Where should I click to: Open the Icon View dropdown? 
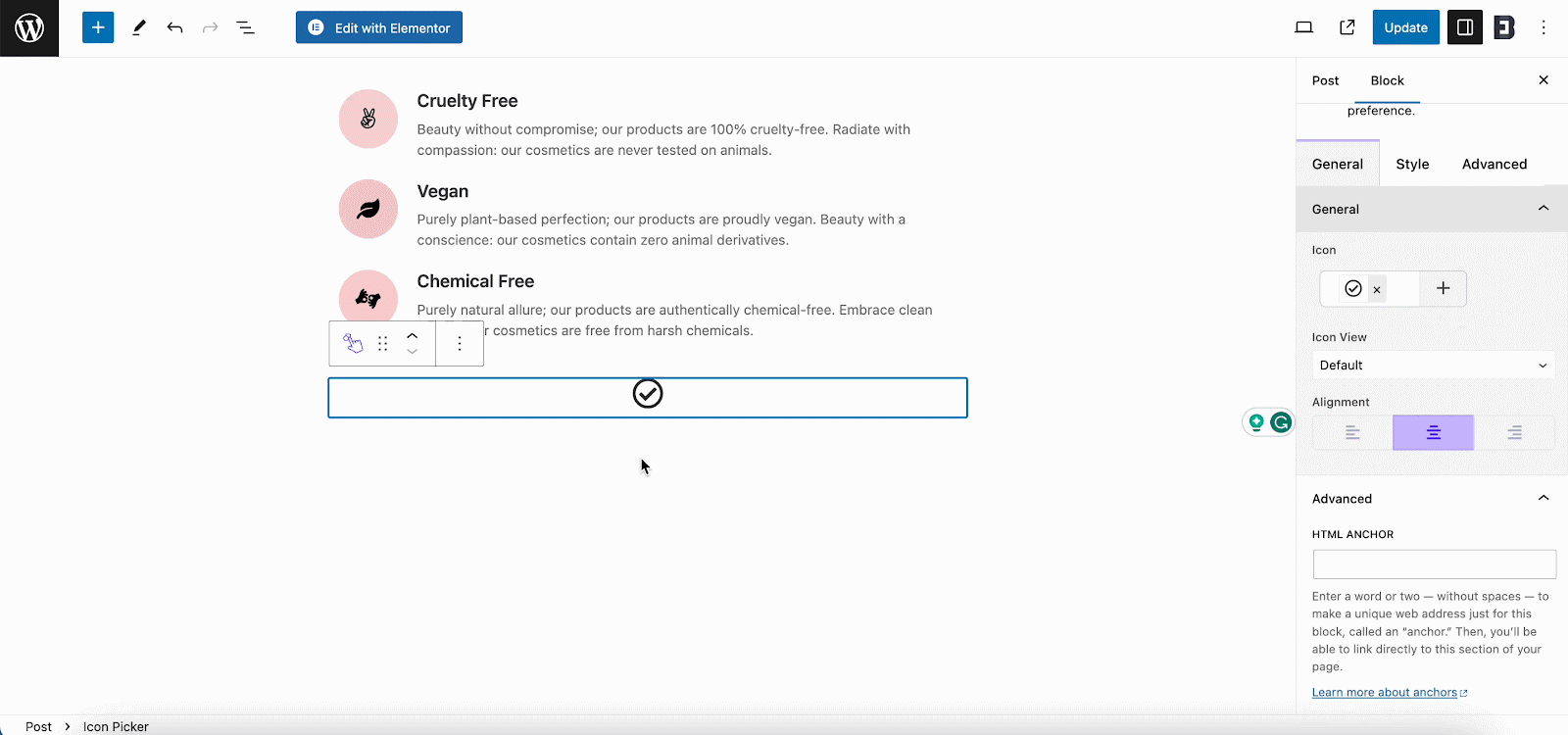1434,366
